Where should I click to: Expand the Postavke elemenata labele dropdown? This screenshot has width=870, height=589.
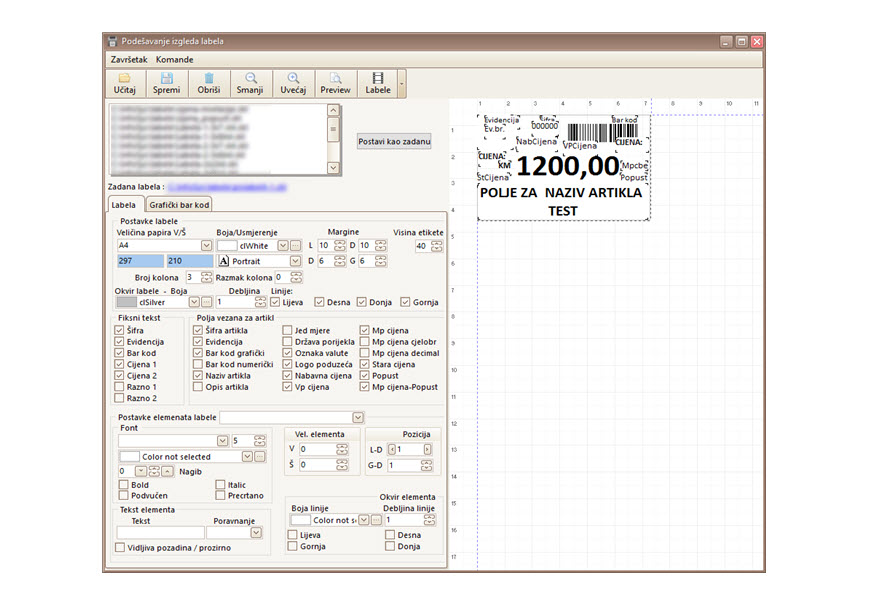point(358,417)
